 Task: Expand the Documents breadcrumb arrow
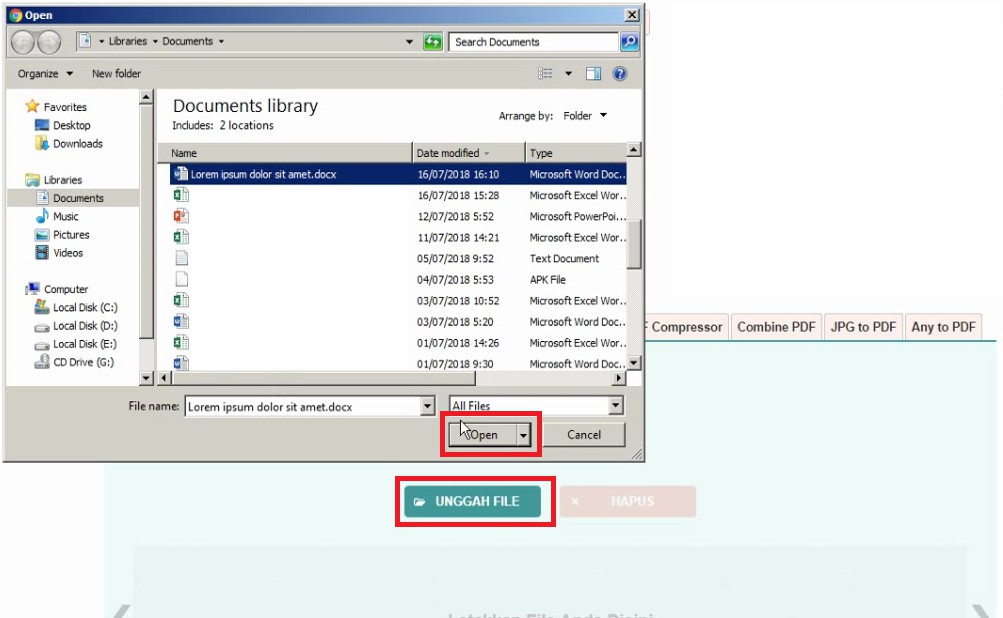(221, 42)
